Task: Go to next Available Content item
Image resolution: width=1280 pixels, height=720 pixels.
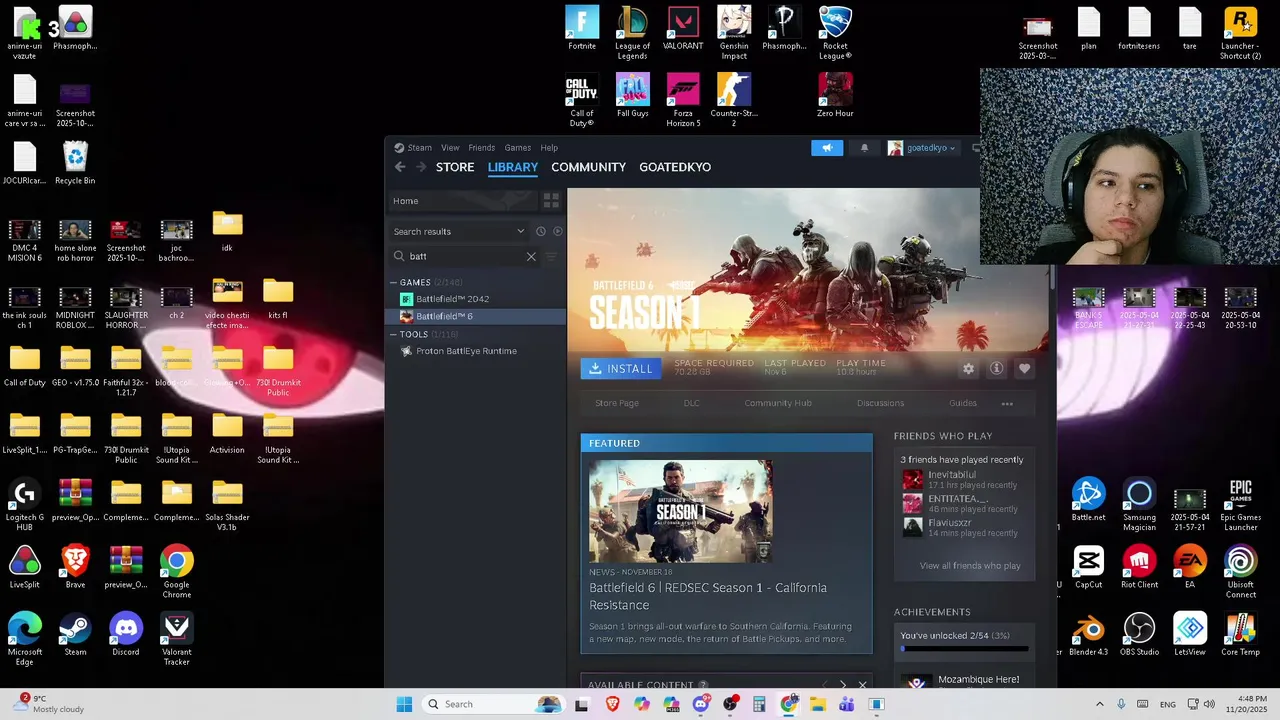Action: pyautogui.click(x=843, y=686)
